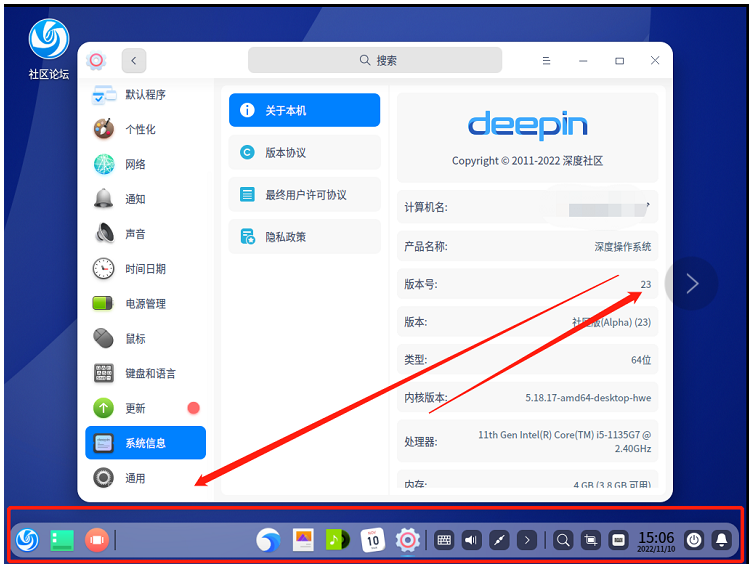
Task: Click the kernel version 5.18.17-amd64-desktop-hwe
Action: click(588, 397)
